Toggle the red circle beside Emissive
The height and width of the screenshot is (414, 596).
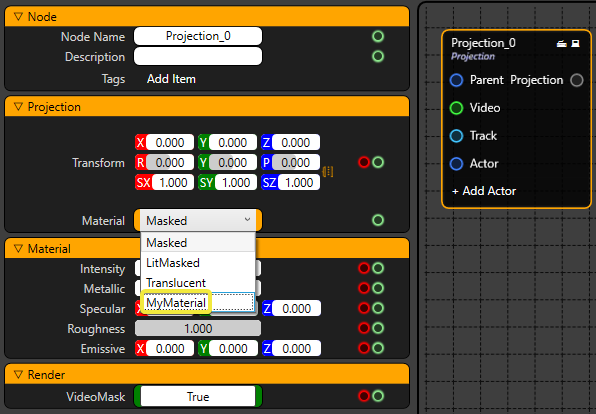pyautogui.click(x=364, y=348)
